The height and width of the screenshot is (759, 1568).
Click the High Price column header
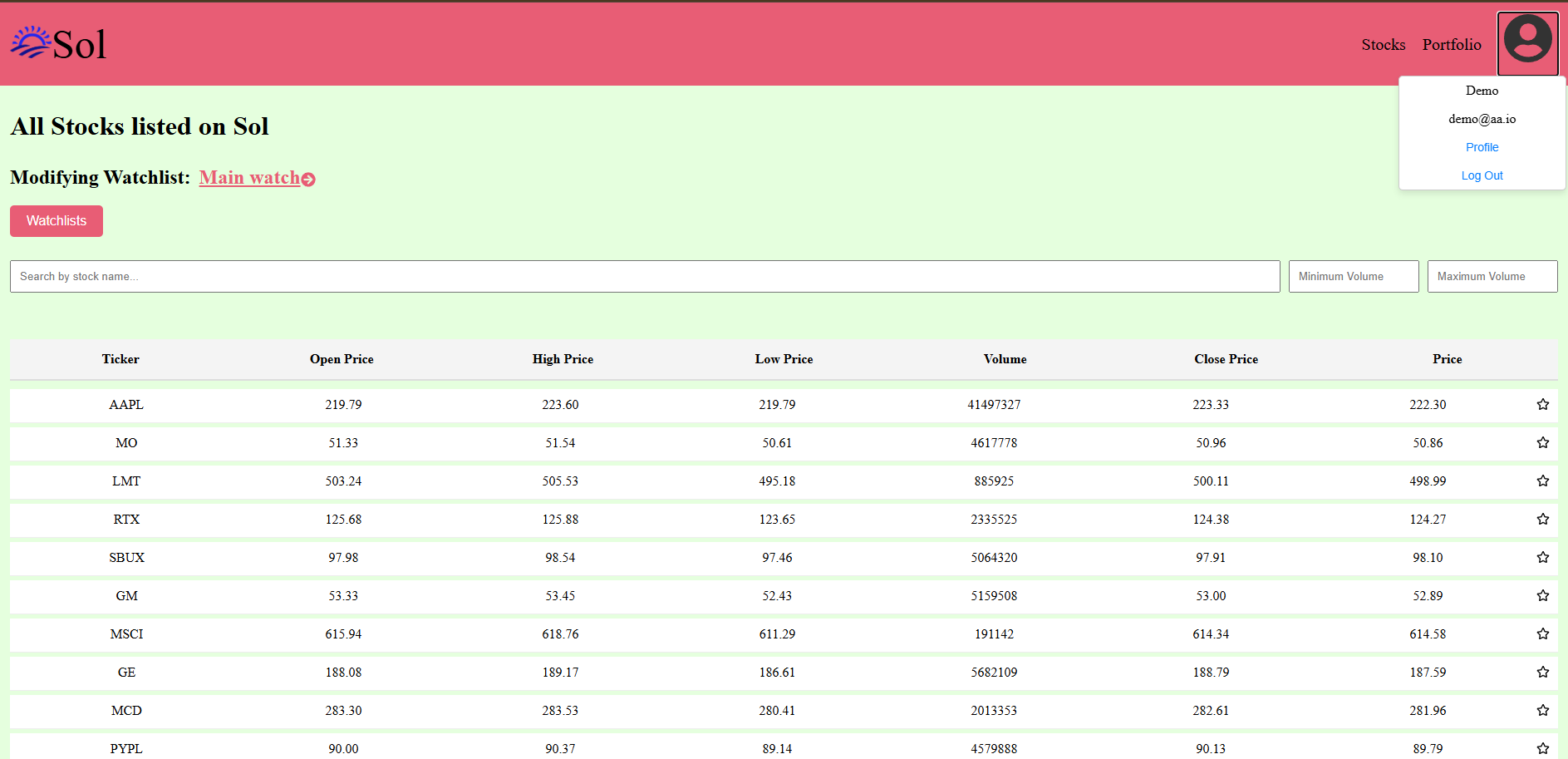[x=563, y=359]
